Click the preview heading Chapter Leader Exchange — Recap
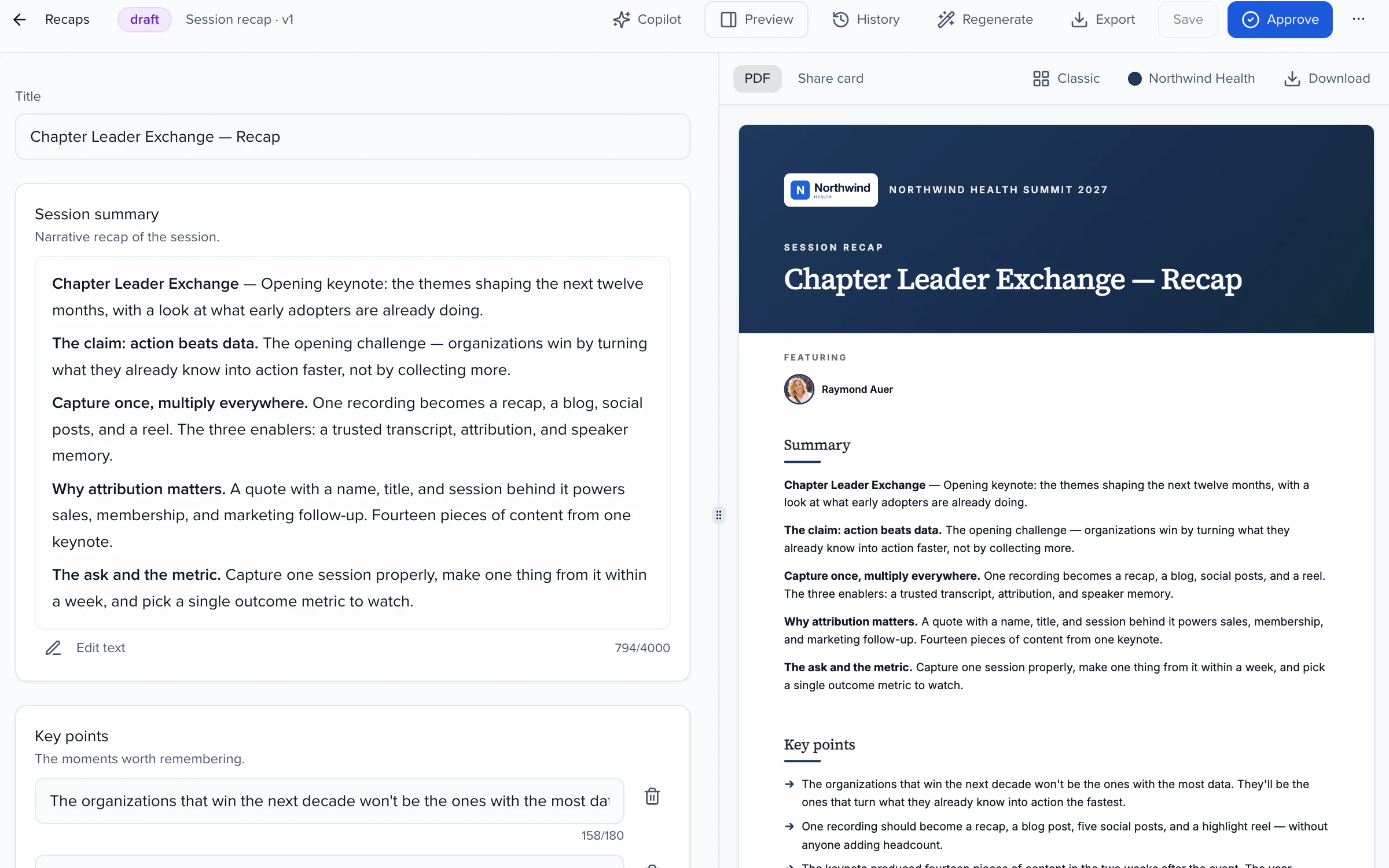1389x868 pixels. coord(1013,280)
